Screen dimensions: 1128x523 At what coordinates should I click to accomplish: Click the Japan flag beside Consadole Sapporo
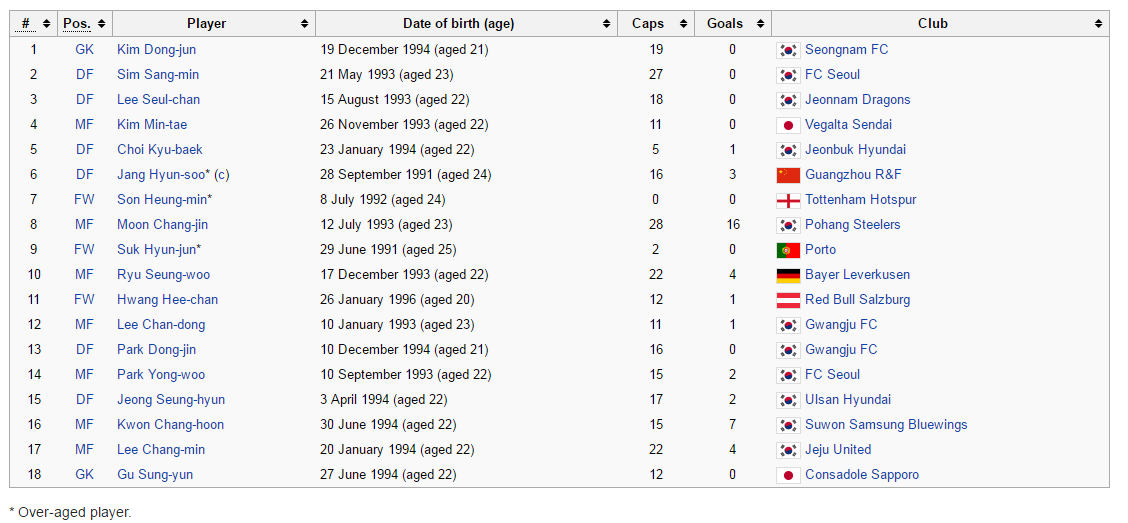pos(788,476)
